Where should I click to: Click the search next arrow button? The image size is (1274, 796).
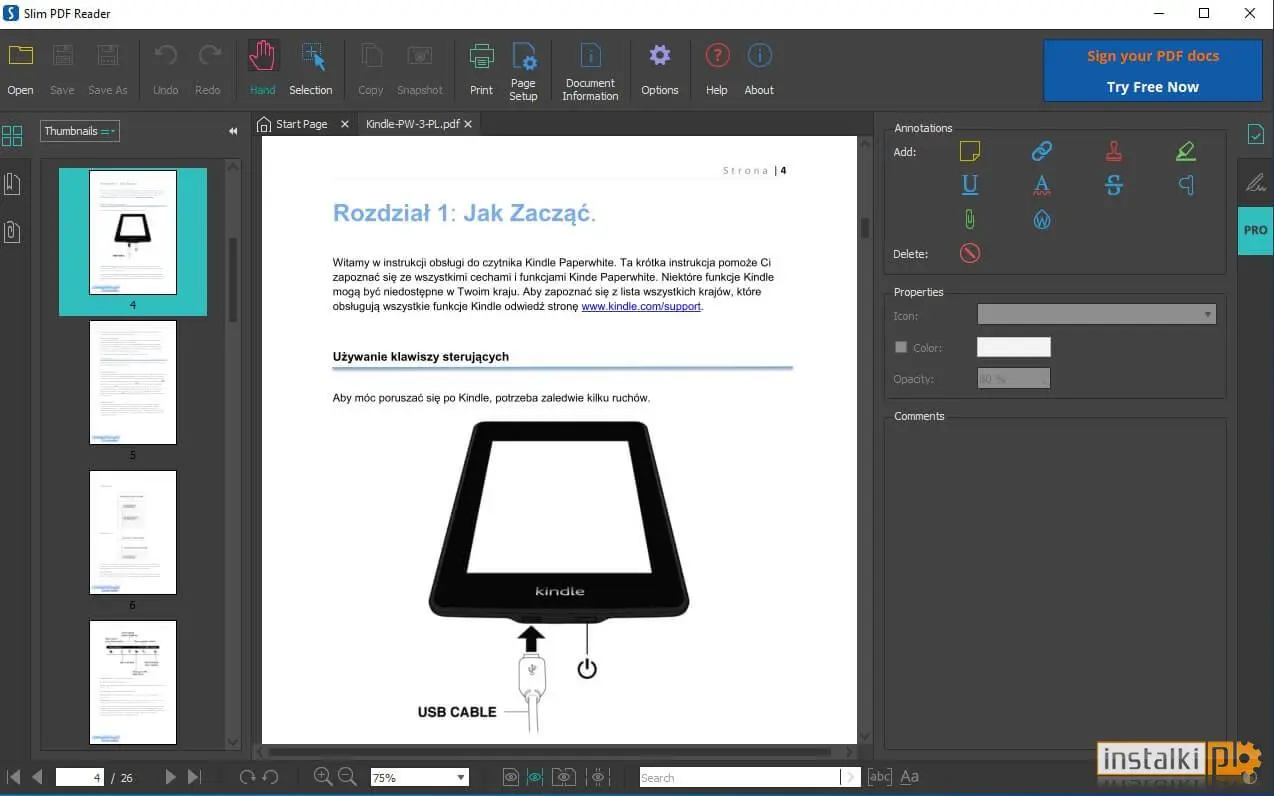pos(850,777)
